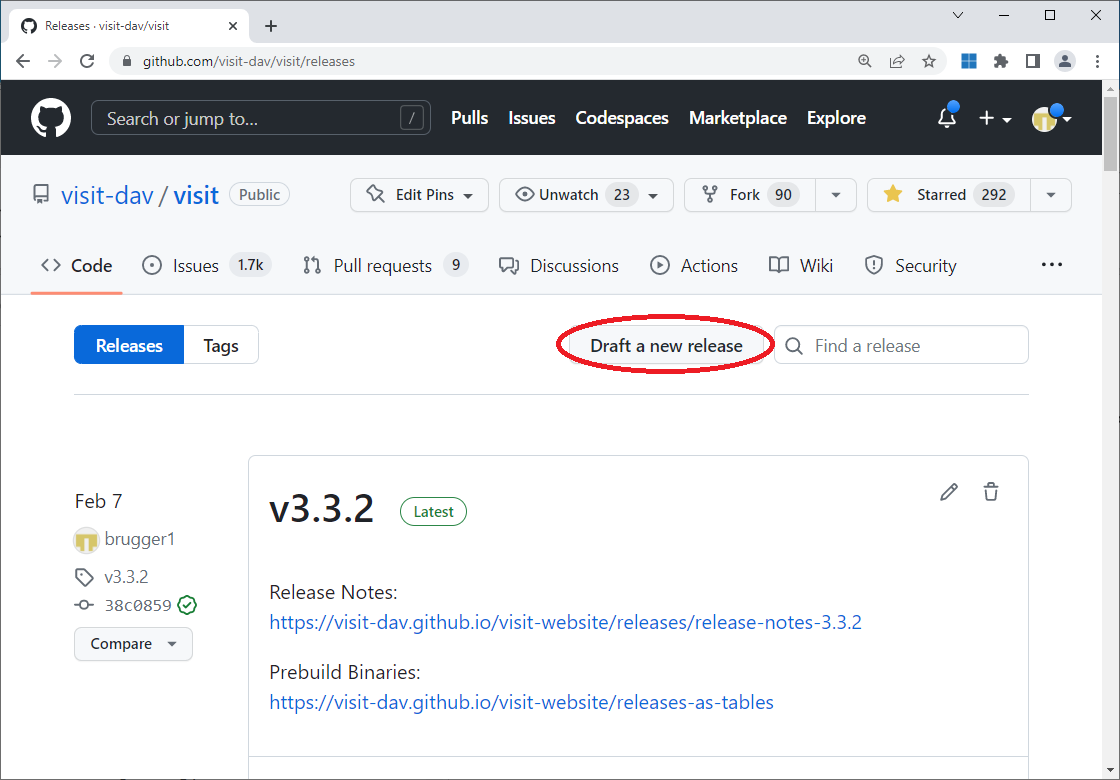This screenshot has width=1120, height=780.
Task: Open the Windows grid extension icon
Action: pos(969,61)
